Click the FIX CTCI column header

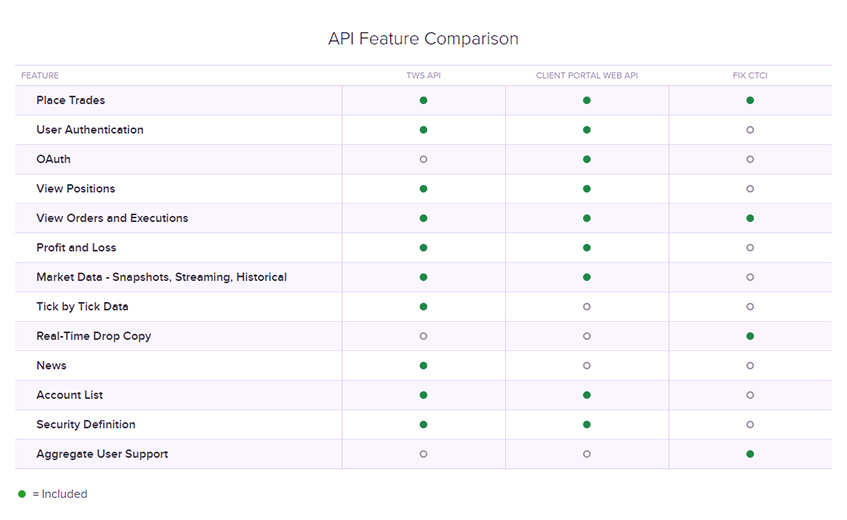click(750, 76)
